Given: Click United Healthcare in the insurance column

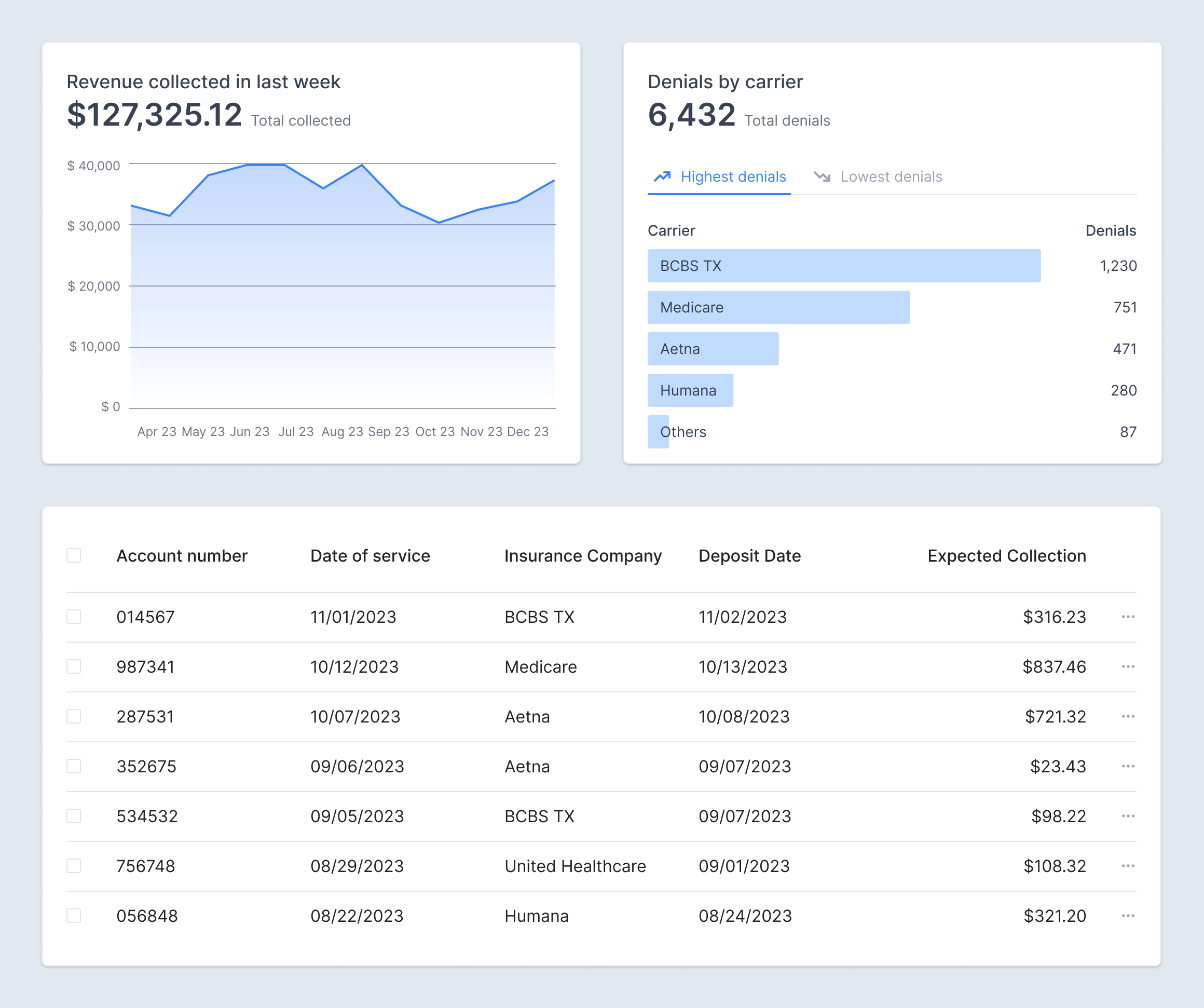Looking at the screenshot, I should coord(575,866).
